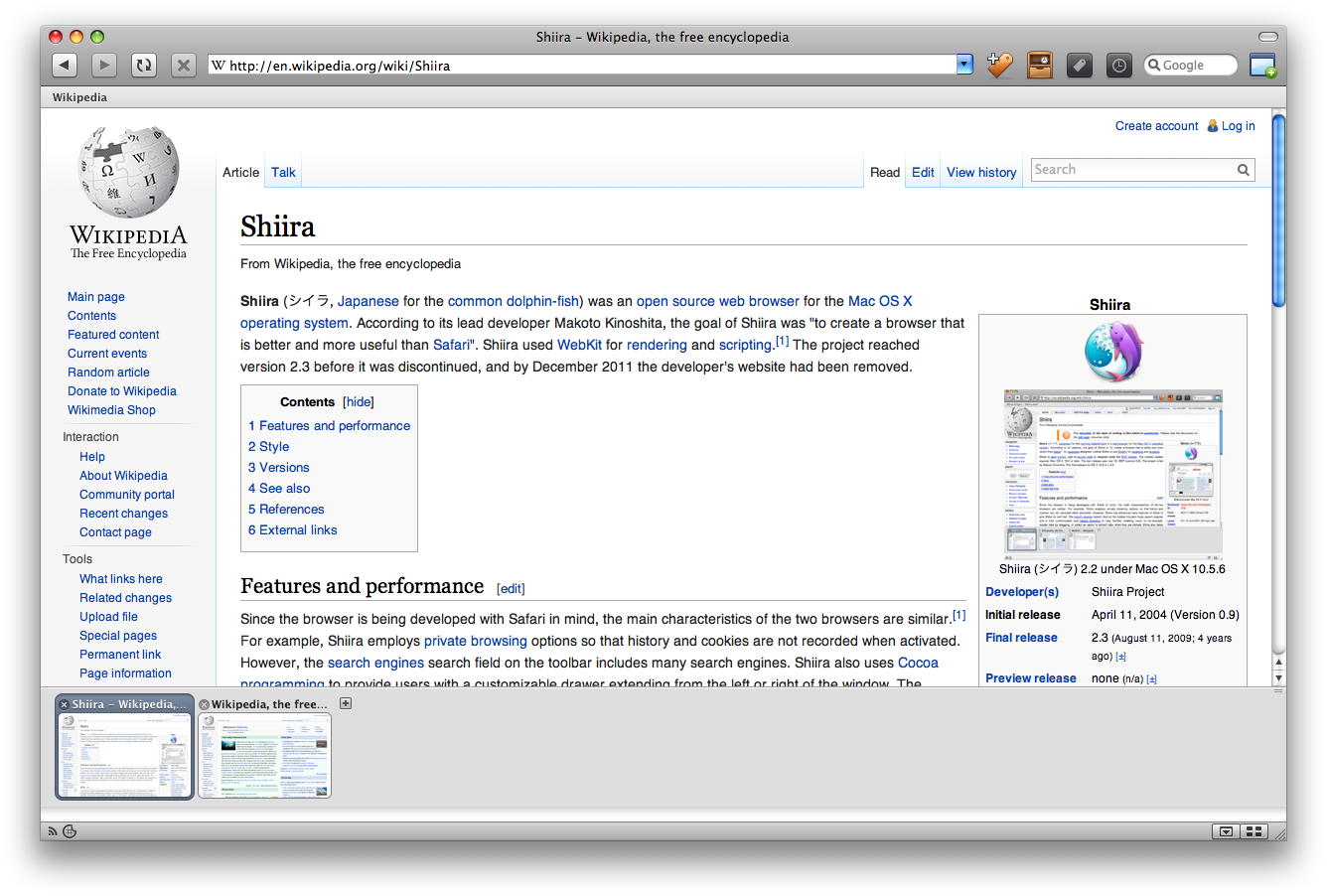Toggle the toolbar using the title bar pill button
Screen dimensions: 1327x896
(1267, 37)
